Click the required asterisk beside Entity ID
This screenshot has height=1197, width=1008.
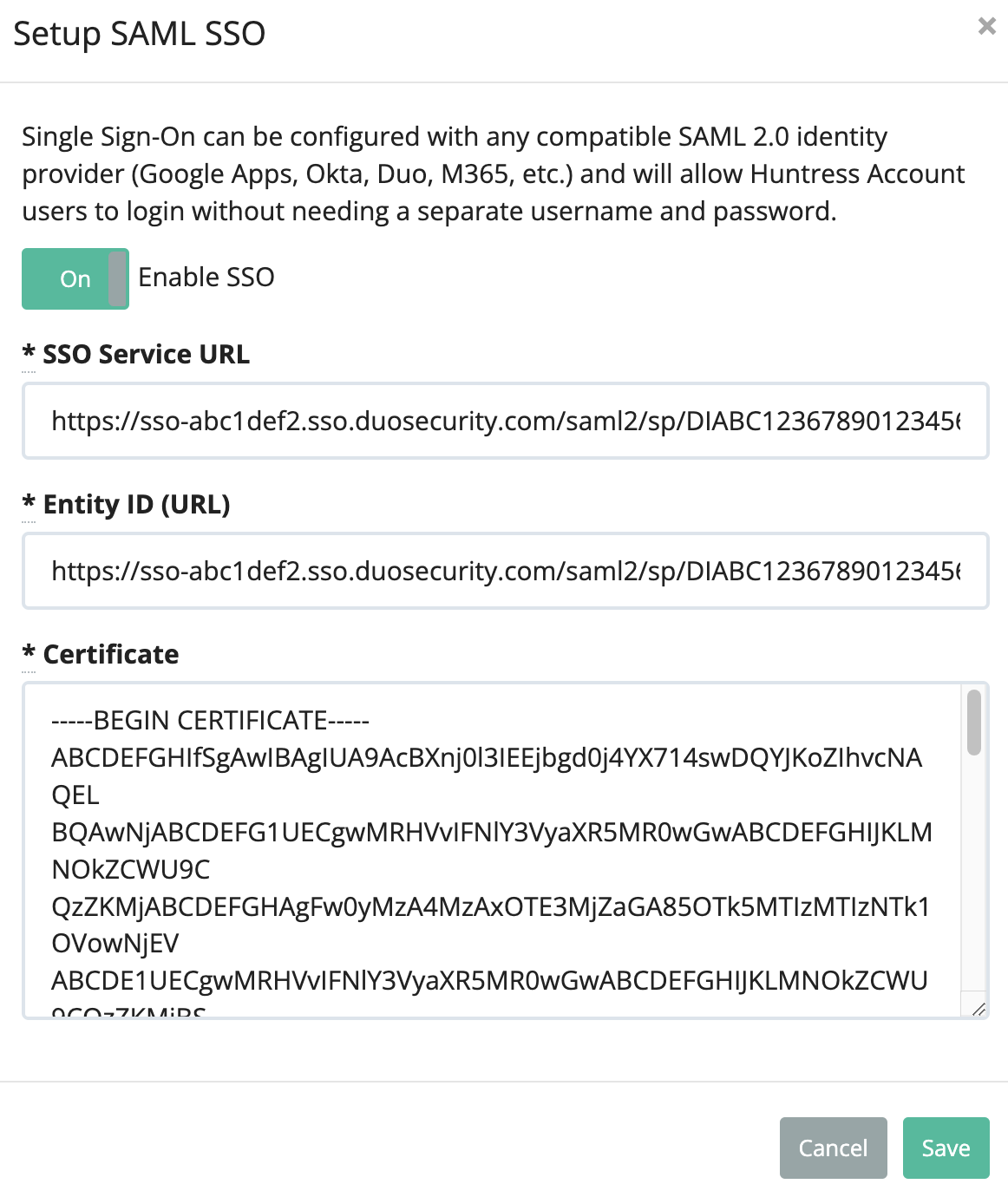tap(29, 503)
